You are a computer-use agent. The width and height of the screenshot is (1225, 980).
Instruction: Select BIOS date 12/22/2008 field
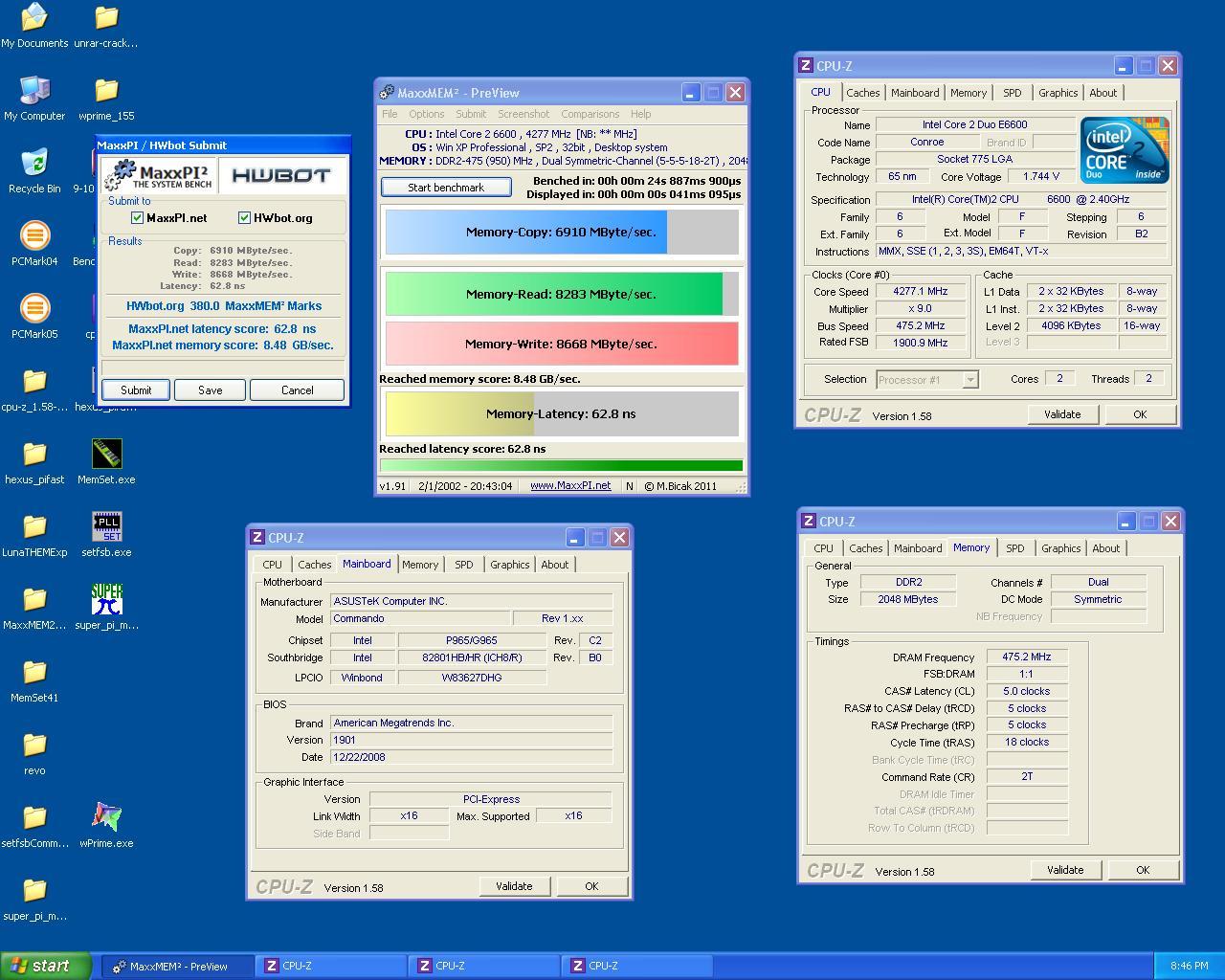coord(471,757)
